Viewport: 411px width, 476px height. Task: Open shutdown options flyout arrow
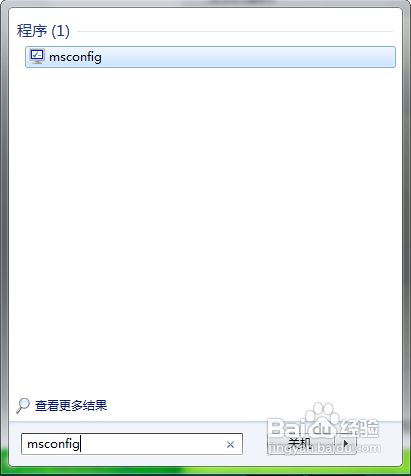[346, 444]
